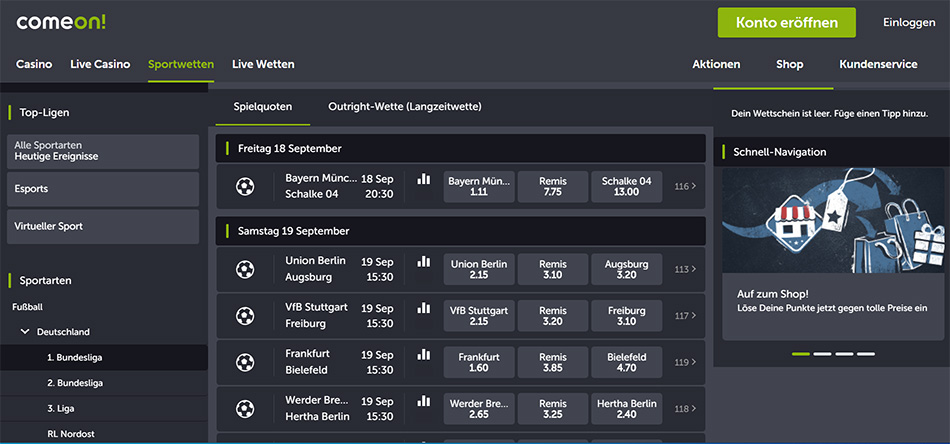This screenshot has height=444, width=950.
Task: Click soccer ball icon for Frankfurt match
Action: click(x=245, y=362)
